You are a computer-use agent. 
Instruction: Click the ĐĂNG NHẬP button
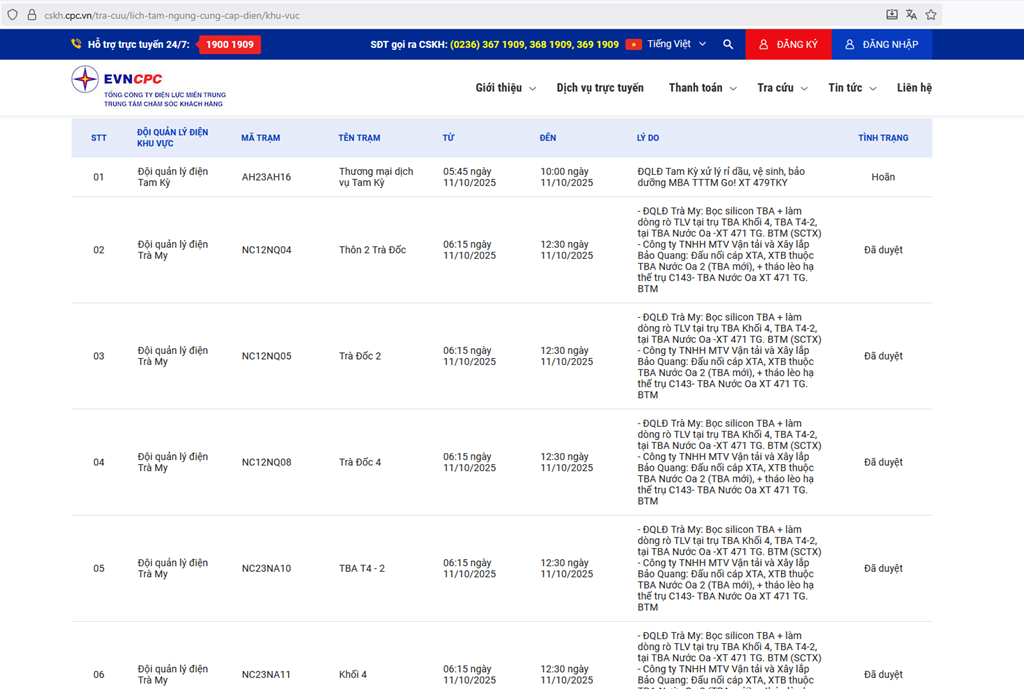point(881,44)
